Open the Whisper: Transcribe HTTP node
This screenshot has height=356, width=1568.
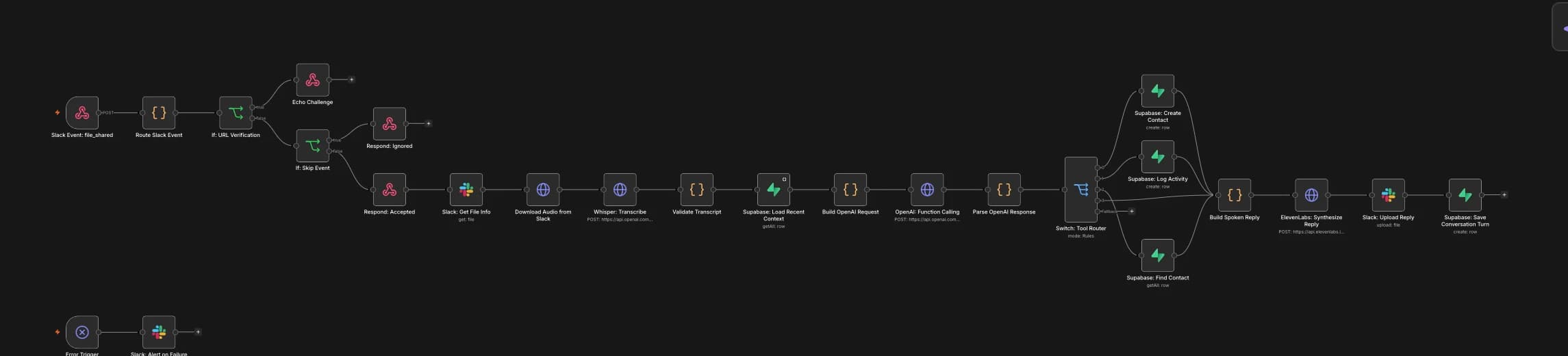point(620,190)
